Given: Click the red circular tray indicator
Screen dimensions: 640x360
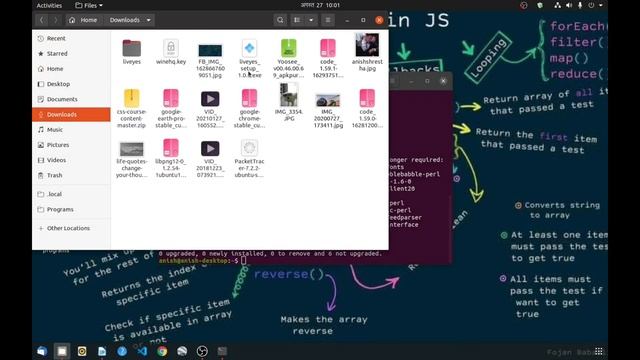Looking at the screenshot, I should tap(523, 5).
